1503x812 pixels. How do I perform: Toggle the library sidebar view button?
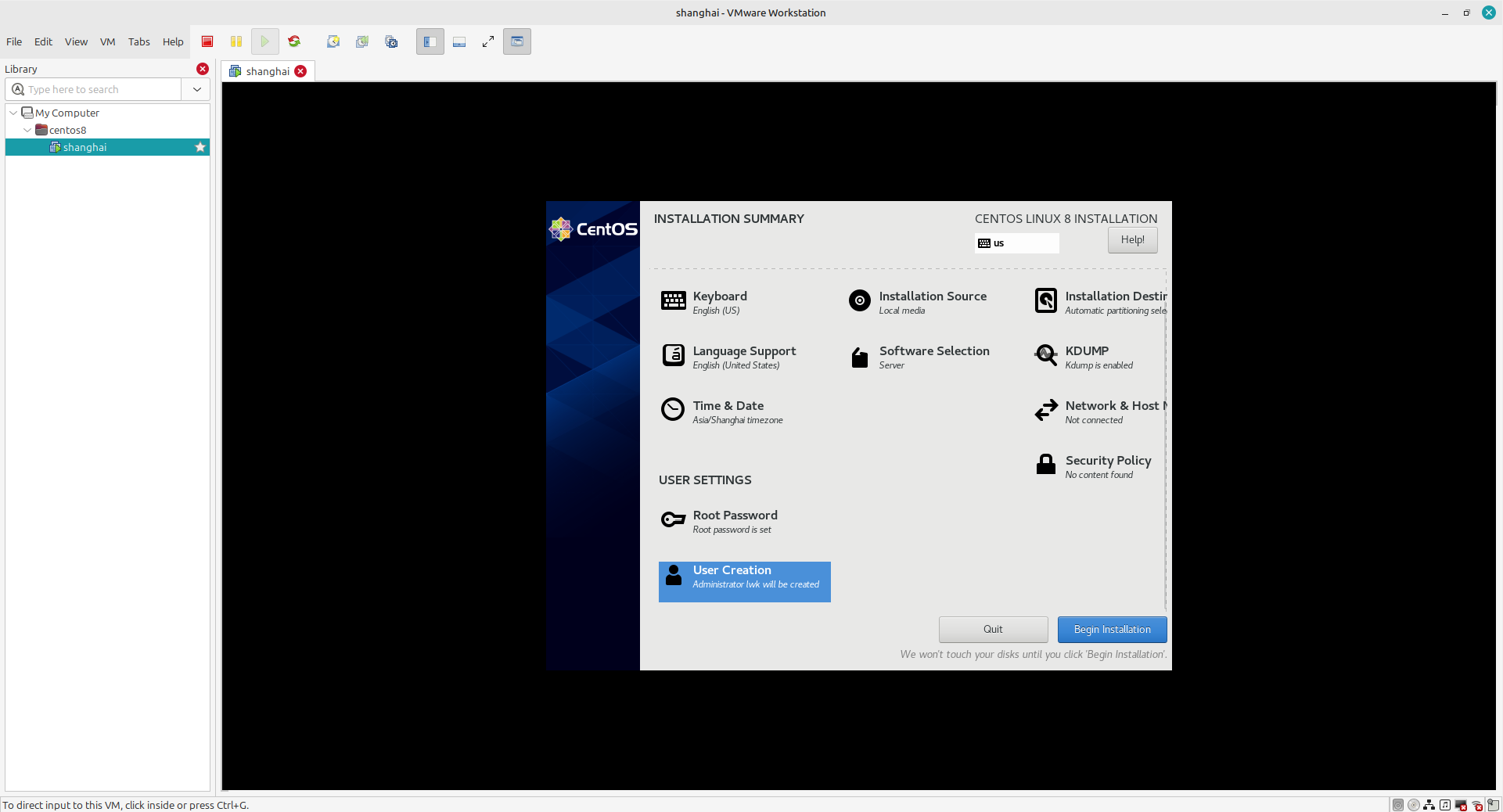tap(430, 41)
